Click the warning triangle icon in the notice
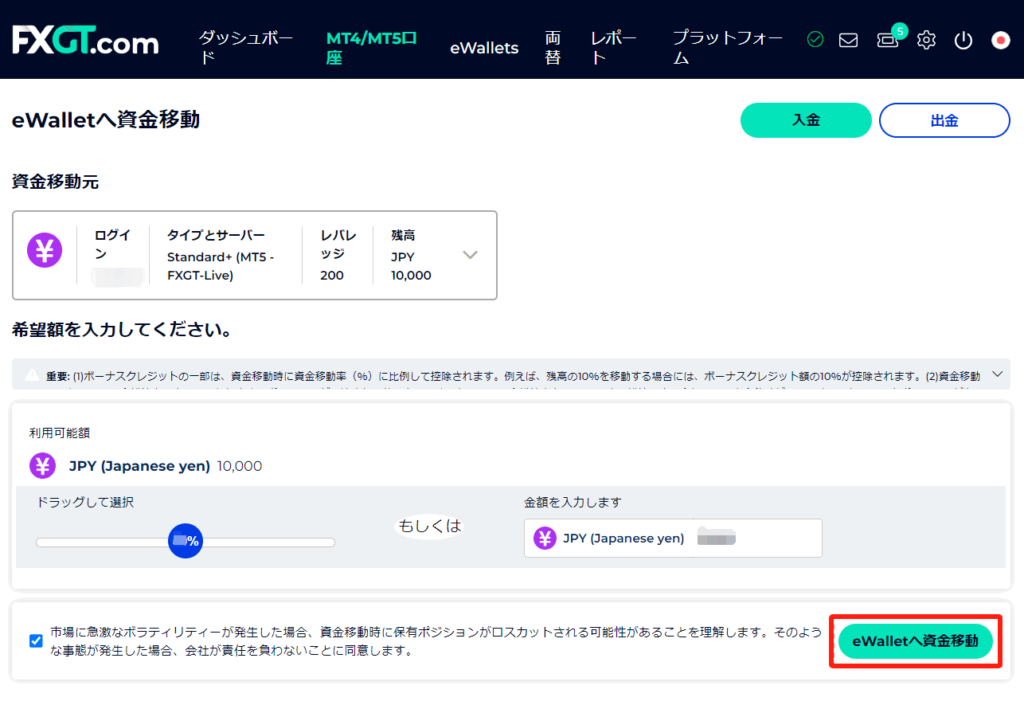Viewport: 1024px width, 709px height. (32, 376)
